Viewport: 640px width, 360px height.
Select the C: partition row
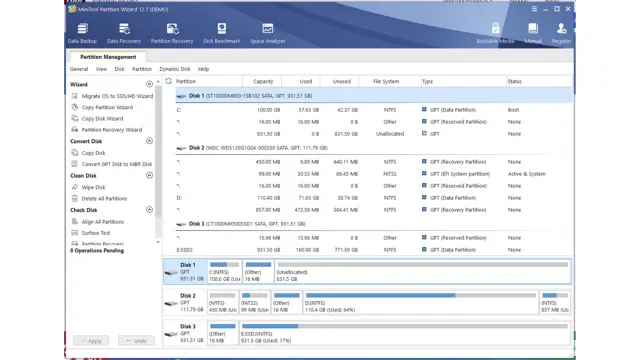pyautogui.click(x=373, y=110)
